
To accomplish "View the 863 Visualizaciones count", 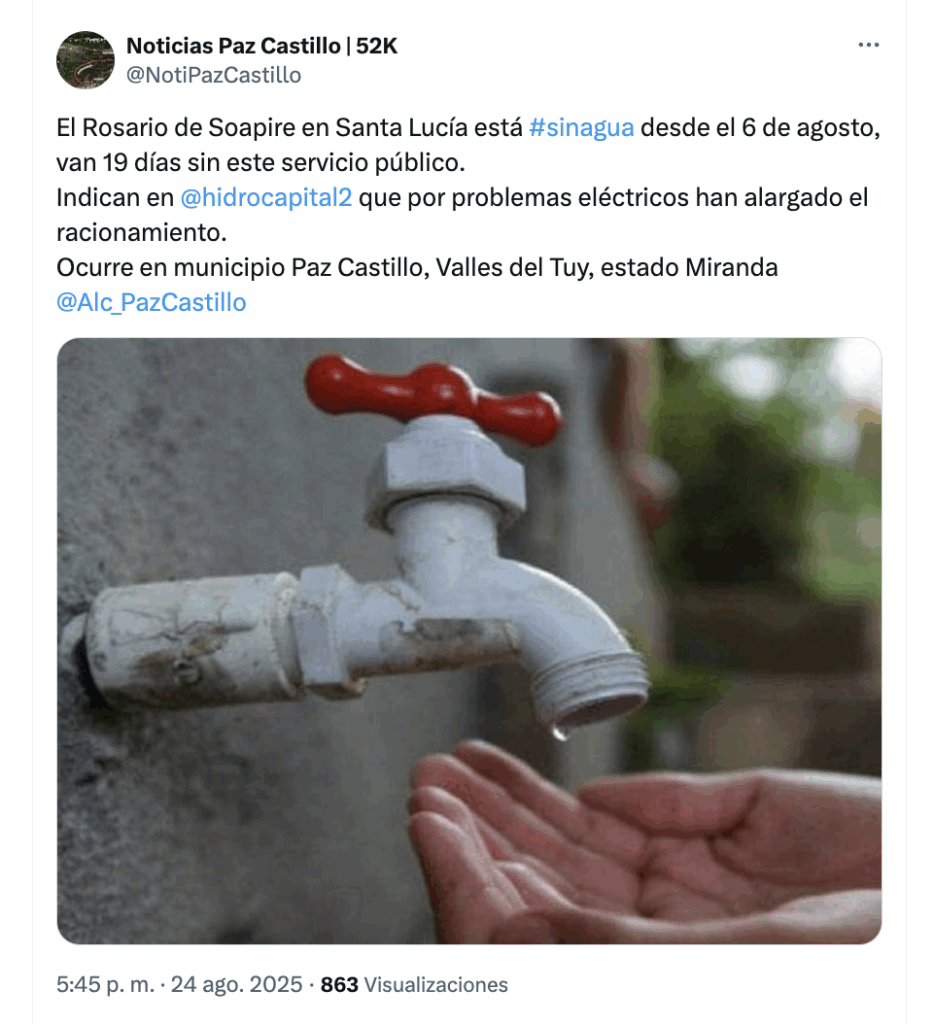I will pyautogui.click(x=414, y=984).
